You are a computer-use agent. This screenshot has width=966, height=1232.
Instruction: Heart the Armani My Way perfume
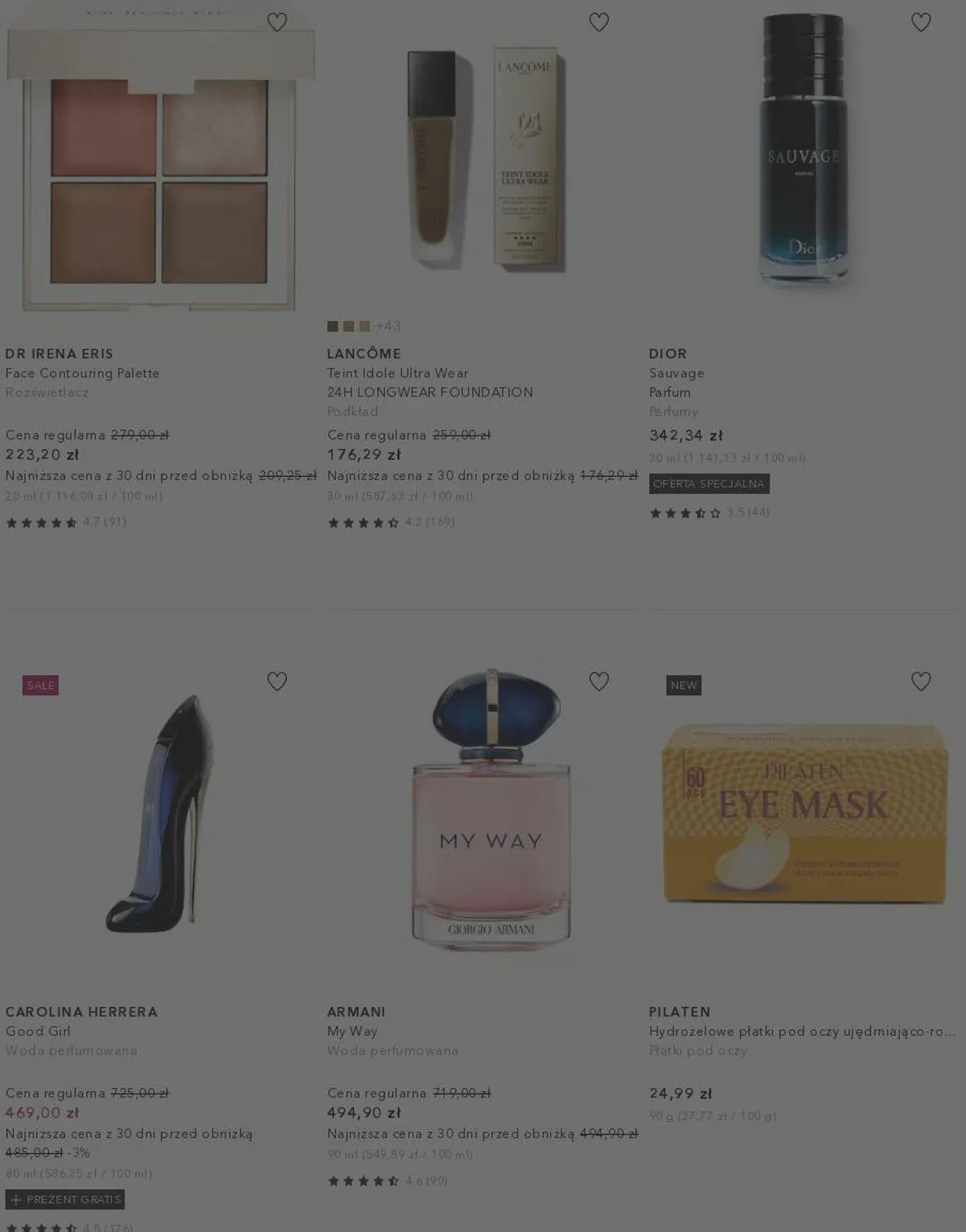tap(599, 681)
